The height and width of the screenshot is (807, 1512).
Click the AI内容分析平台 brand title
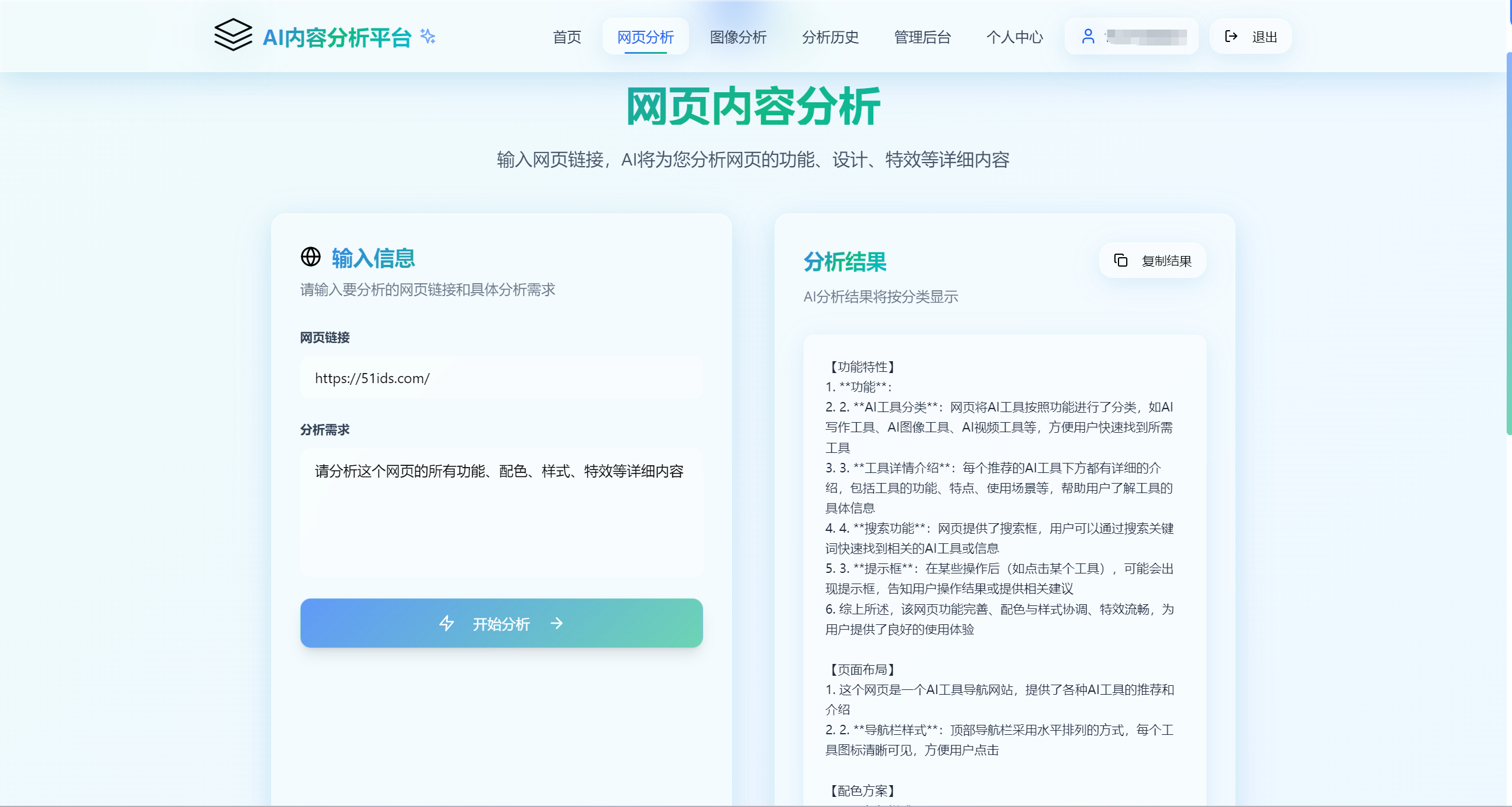click(337, 37)
